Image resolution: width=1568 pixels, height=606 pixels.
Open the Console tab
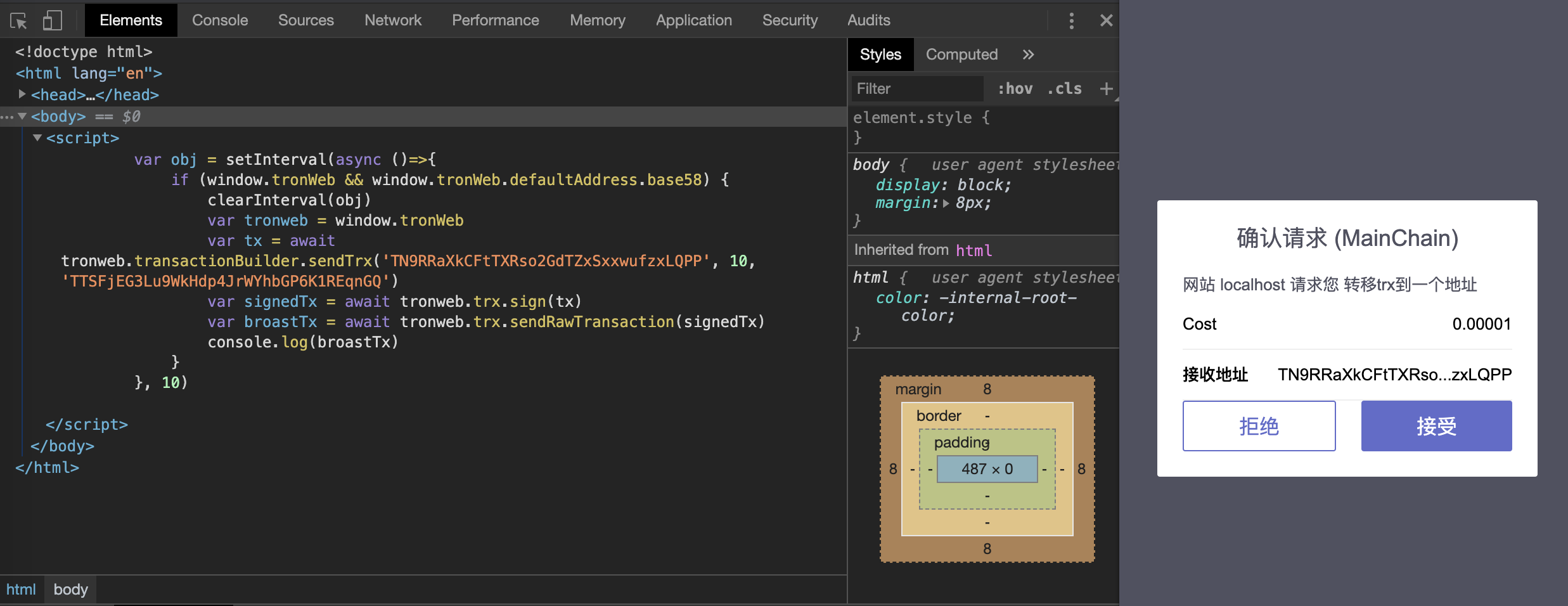click(x=220, y=20)
